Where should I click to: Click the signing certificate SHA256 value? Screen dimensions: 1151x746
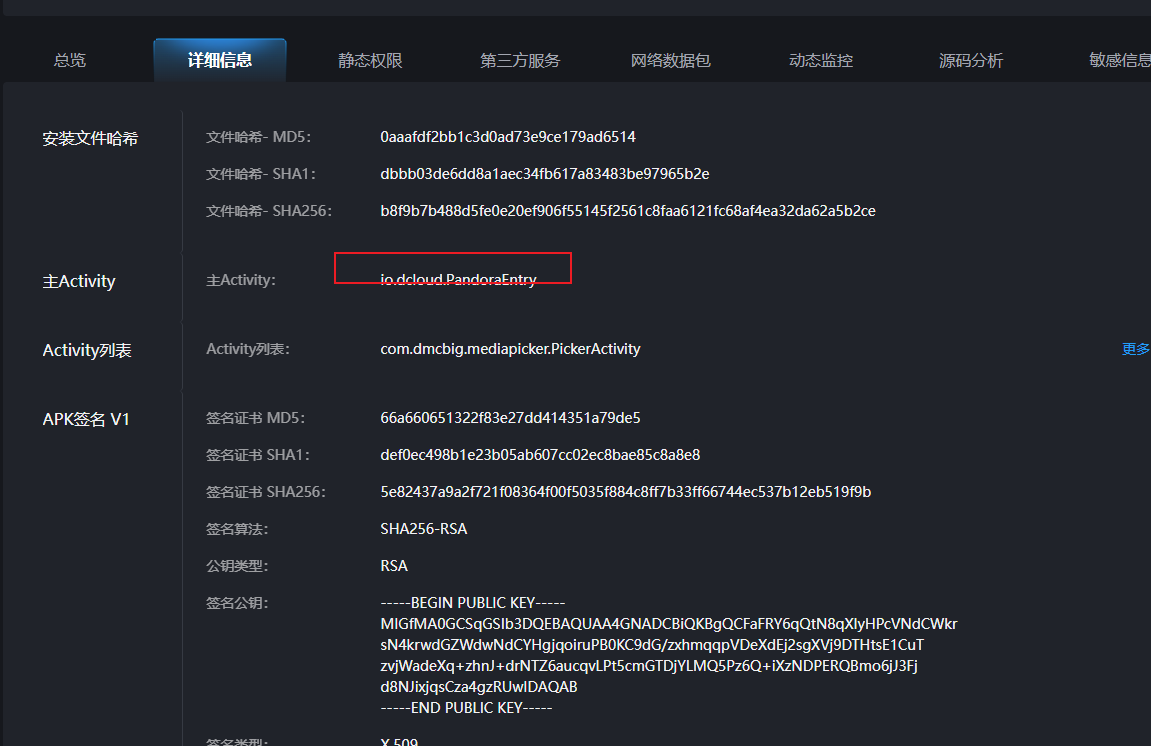click(625, 492)
